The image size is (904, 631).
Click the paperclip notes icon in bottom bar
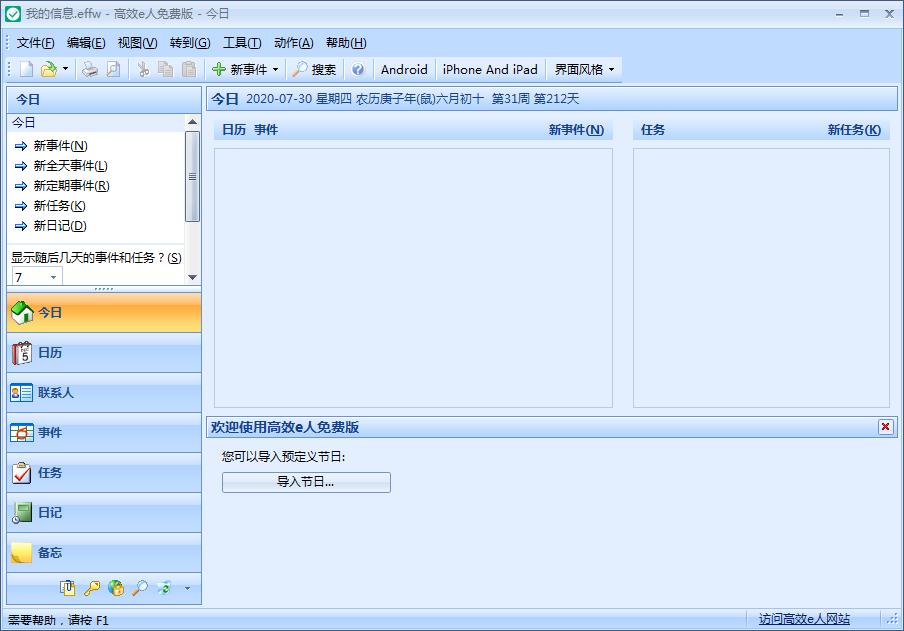click(x=67, y=588)
